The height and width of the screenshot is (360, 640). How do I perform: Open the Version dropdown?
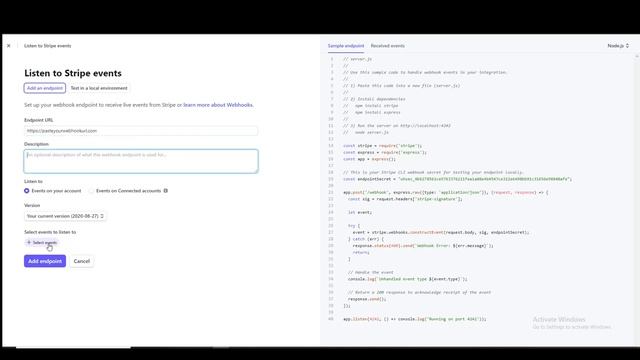tap(65, 216)
